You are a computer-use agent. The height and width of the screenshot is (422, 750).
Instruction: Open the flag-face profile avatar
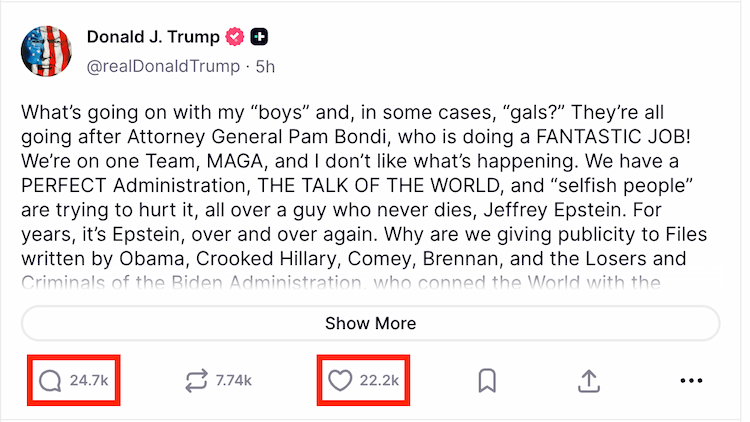point(49,52)
